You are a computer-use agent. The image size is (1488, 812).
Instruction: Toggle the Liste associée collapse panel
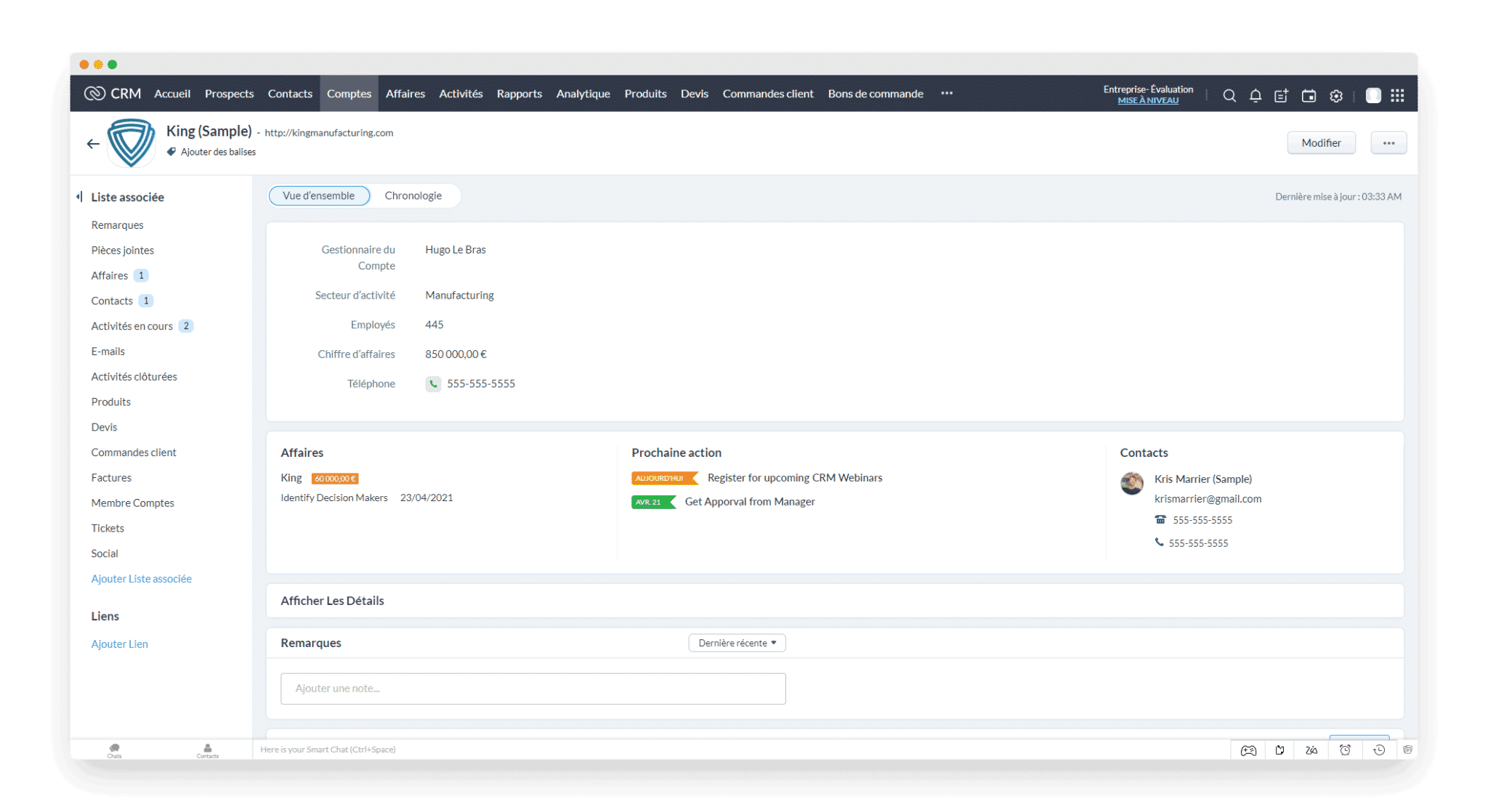click(79, 196)
